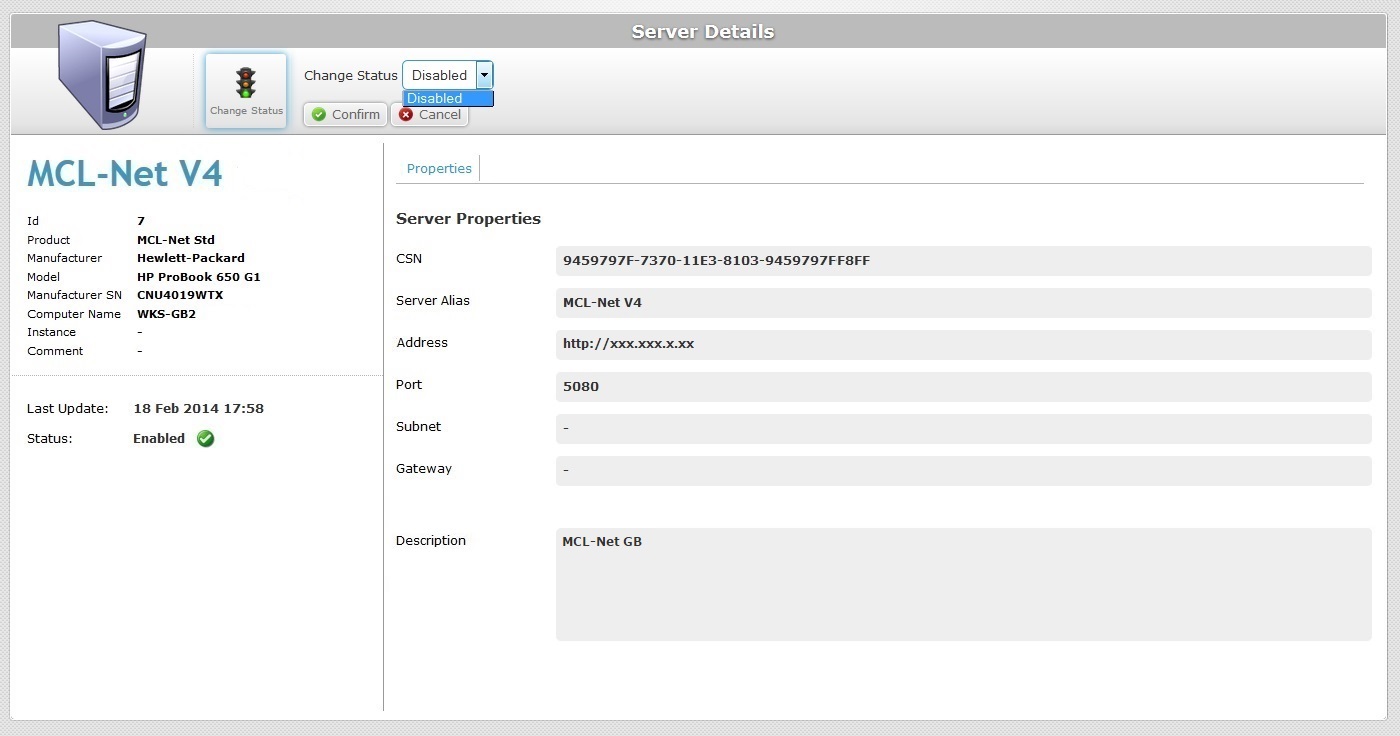Click the Computer Name value WKS-GB2
1400x736 pixels.
166,314
